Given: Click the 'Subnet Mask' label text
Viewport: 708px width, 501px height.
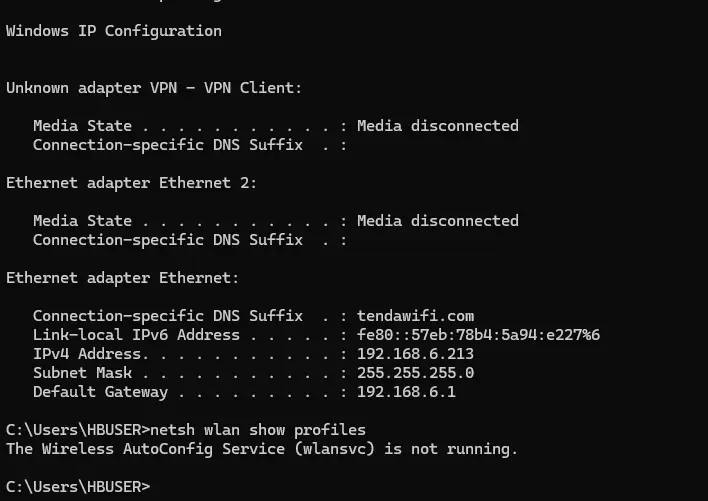Looking at the screenshot, I should coord(83,373).
